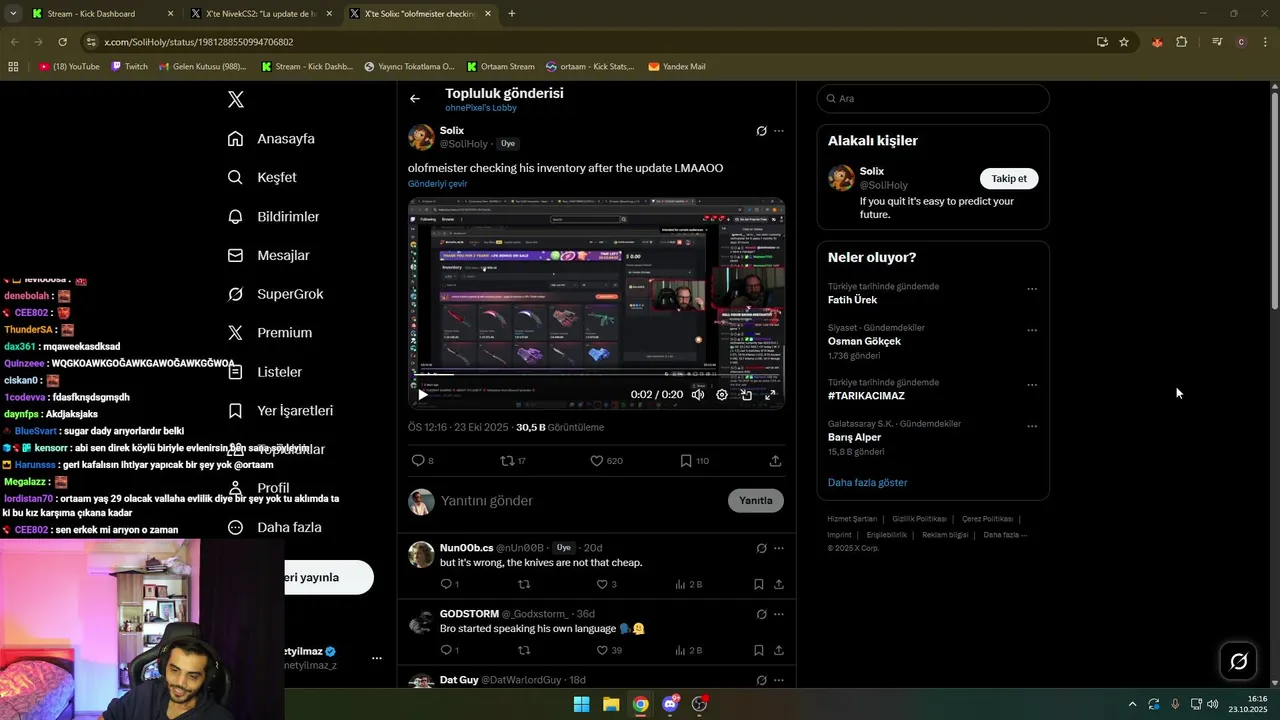Open video settings gear
The image size is (1280, 720).
click(722, 395)
